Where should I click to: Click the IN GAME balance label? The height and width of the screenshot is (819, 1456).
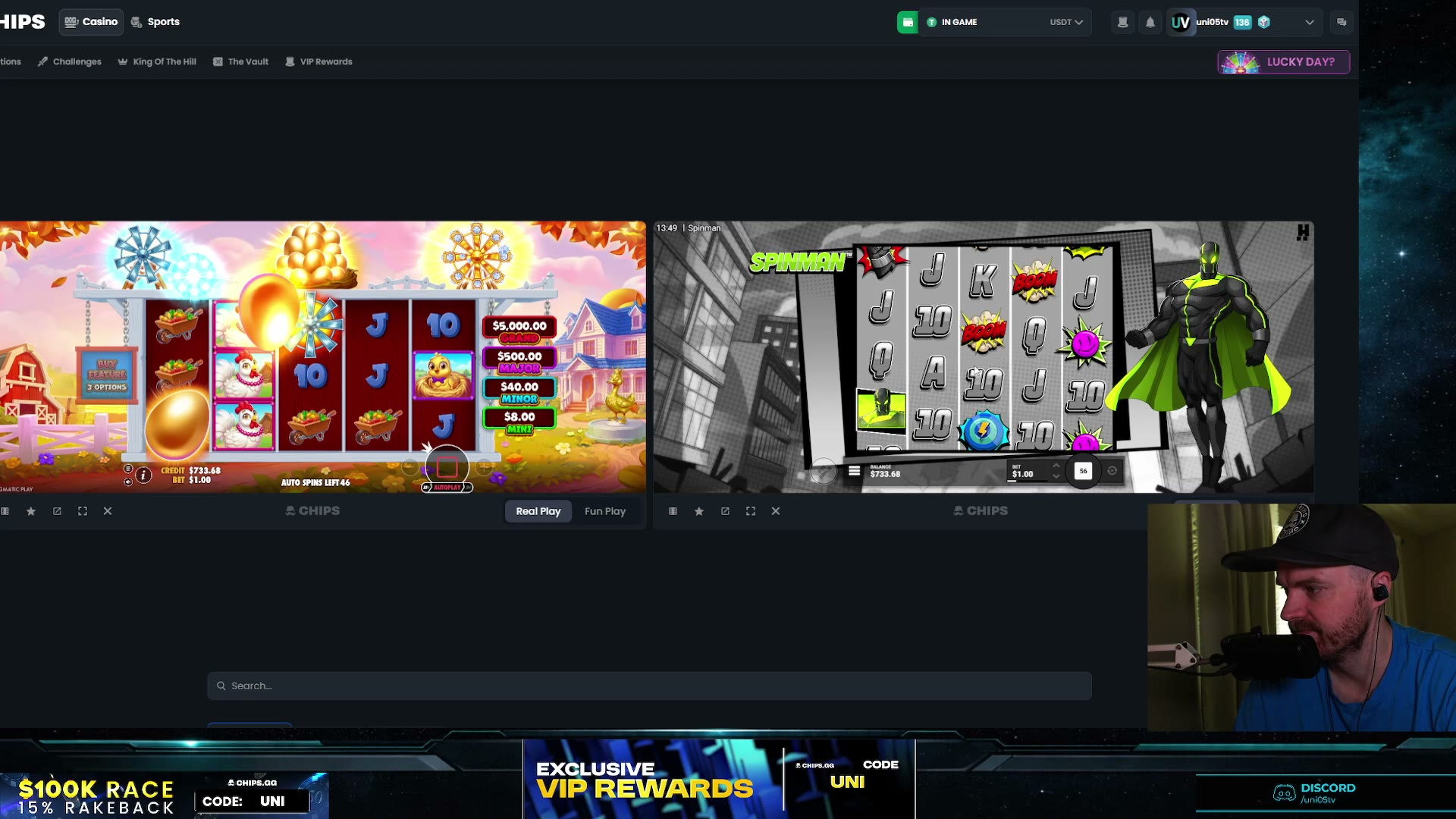[x=959, y=22]
